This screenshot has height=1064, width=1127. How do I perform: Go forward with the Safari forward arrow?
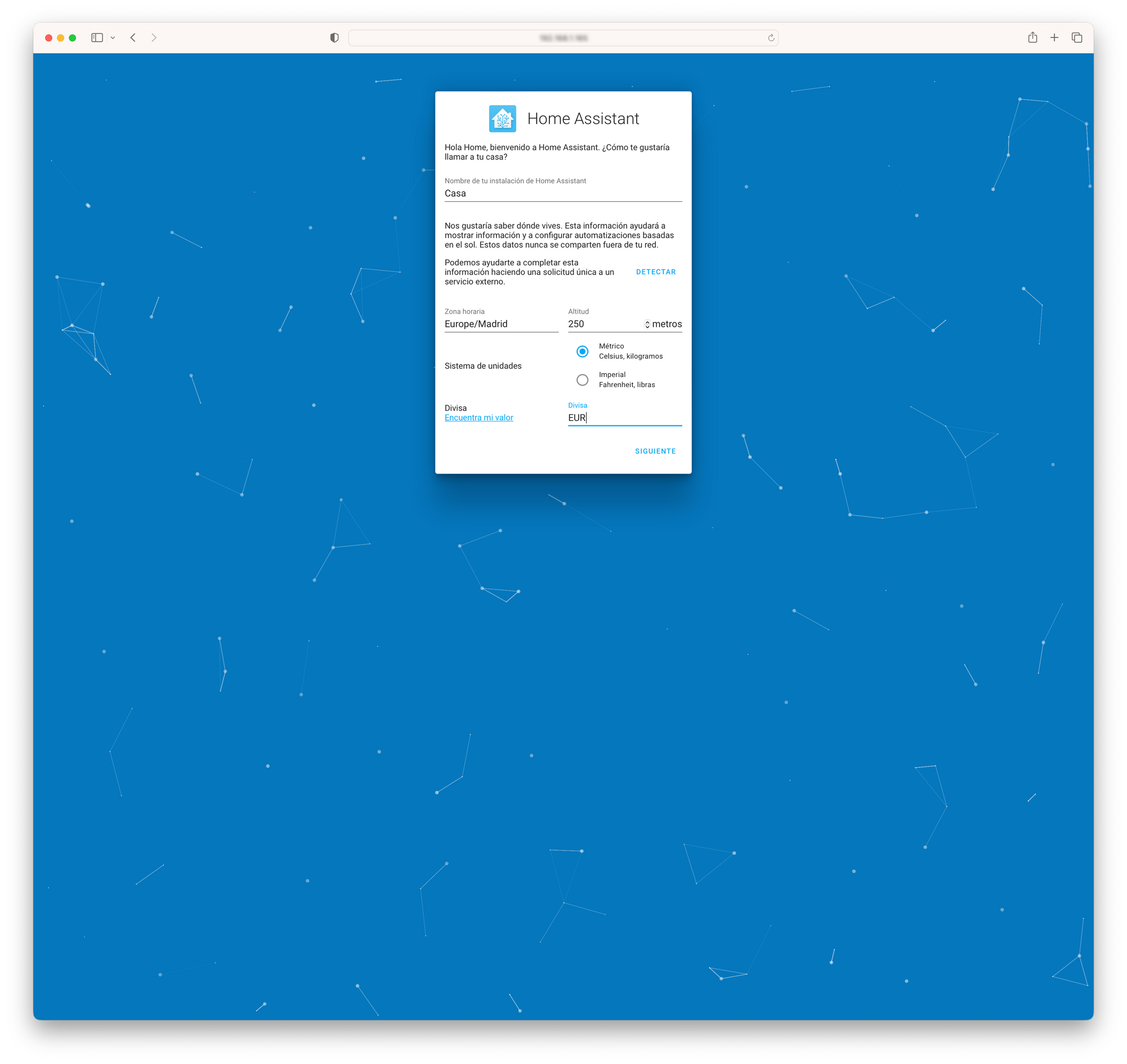pyautogui.click(x=154, y=38)
